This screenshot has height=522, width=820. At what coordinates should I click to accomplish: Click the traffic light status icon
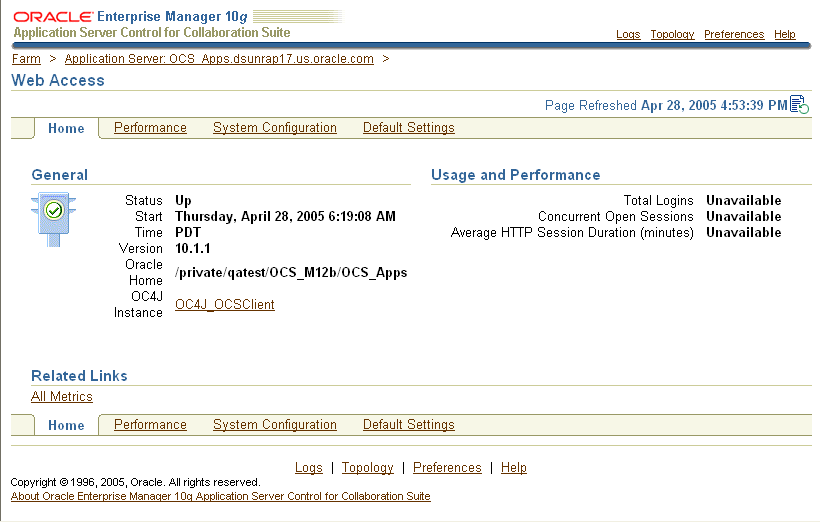[53, 213]
